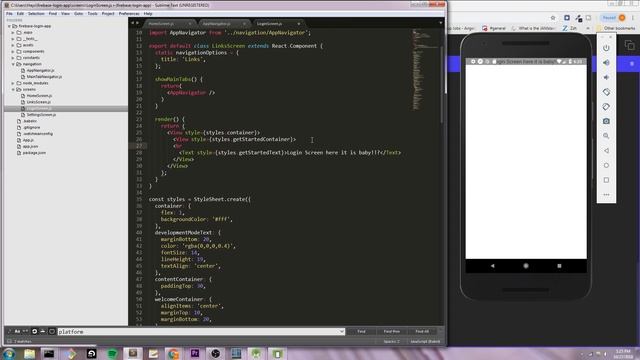
Task: Expand the assets folder
Action: point(13,45)
